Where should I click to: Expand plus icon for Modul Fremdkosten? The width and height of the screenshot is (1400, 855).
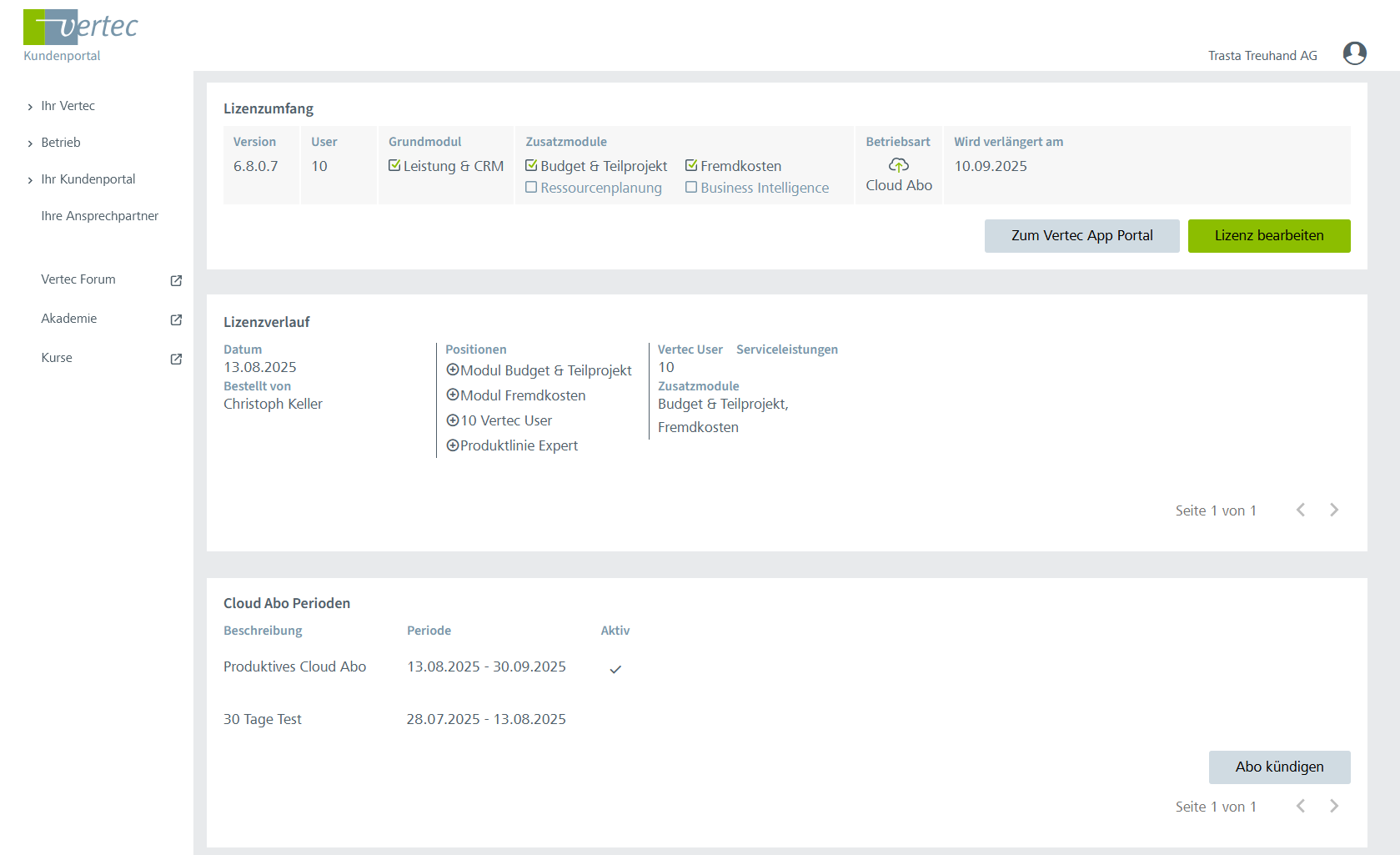click(453, 395)
